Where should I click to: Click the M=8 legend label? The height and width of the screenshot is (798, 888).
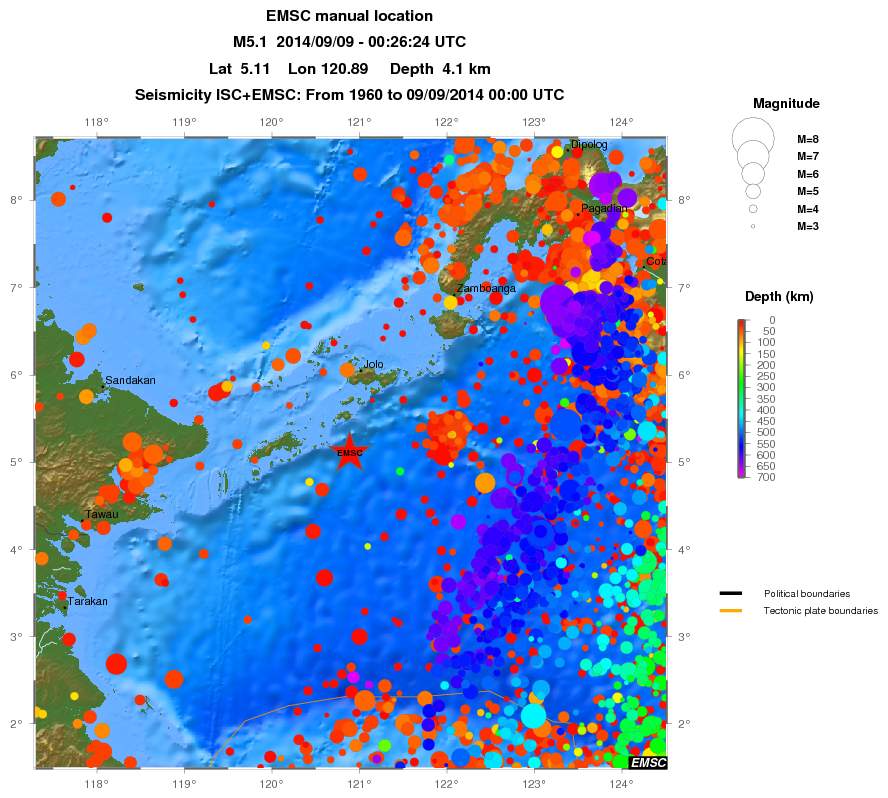coord(808,139)
